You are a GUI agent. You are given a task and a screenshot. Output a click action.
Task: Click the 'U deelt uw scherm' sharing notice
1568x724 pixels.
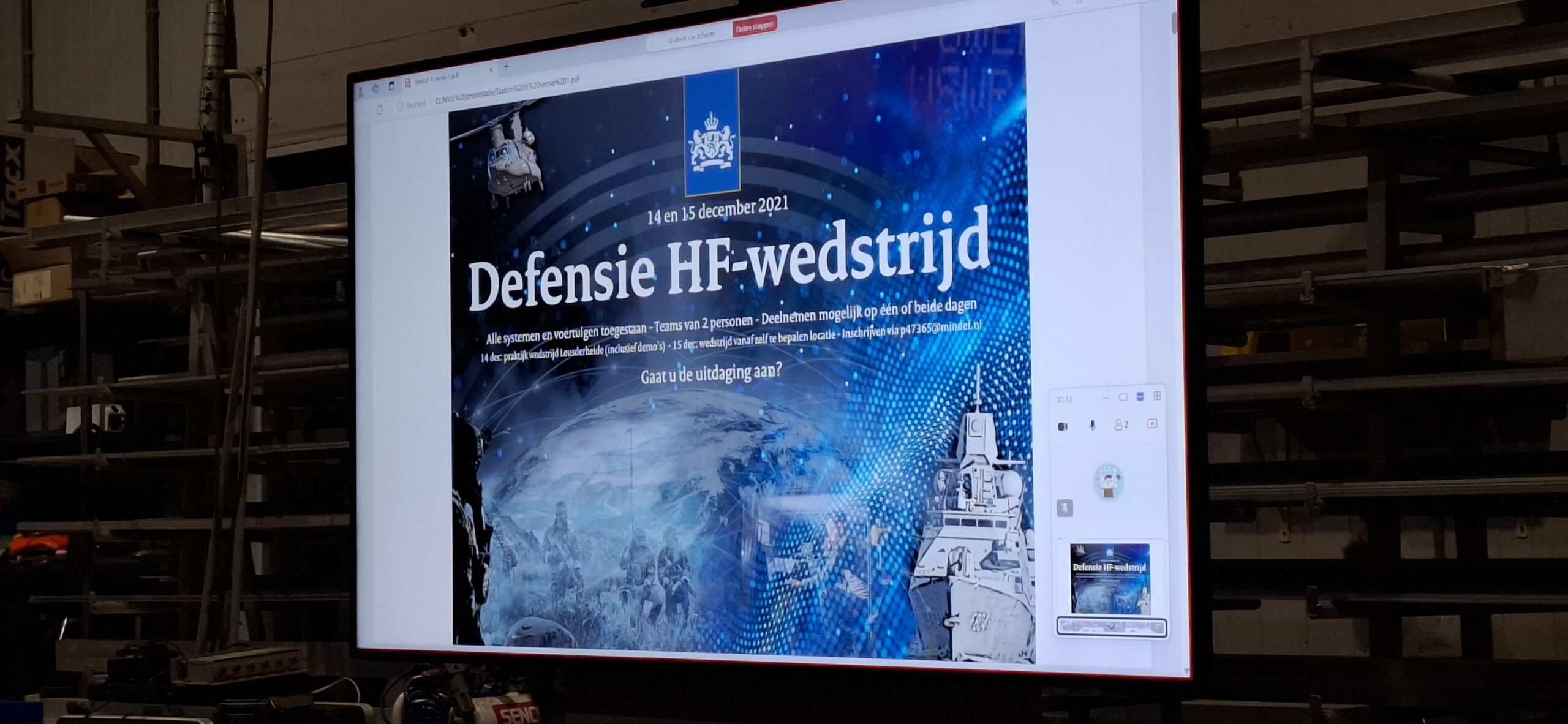click(x=692, y=36)
